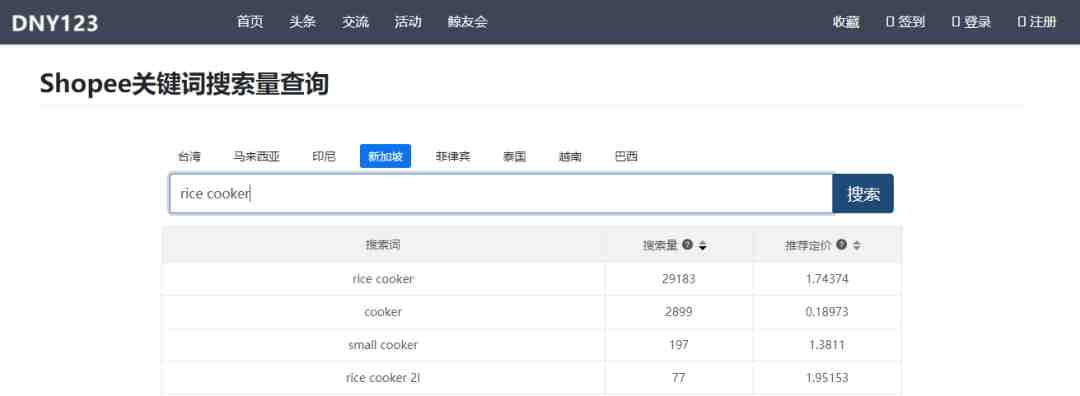Click the 注册 link
This screenshot has height=396, width=1080.
(x=1037, y=22)
